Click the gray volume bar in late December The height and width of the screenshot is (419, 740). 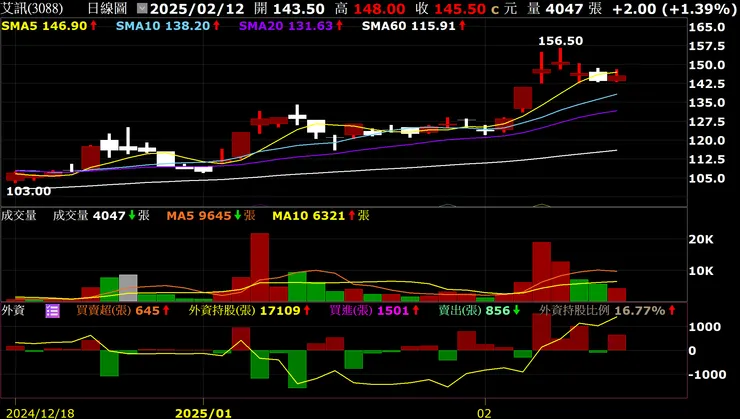click(128, 288)
